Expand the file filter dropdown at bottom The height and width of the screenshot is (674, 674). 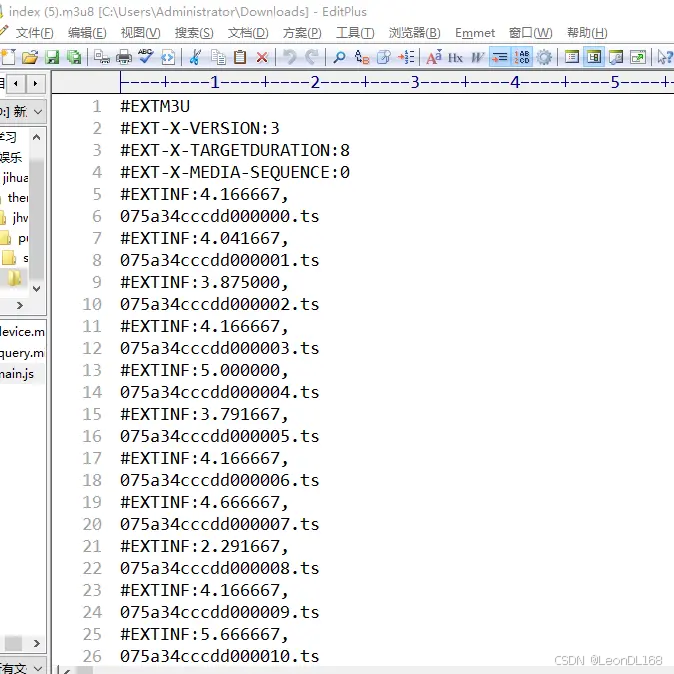click(38, 667)
